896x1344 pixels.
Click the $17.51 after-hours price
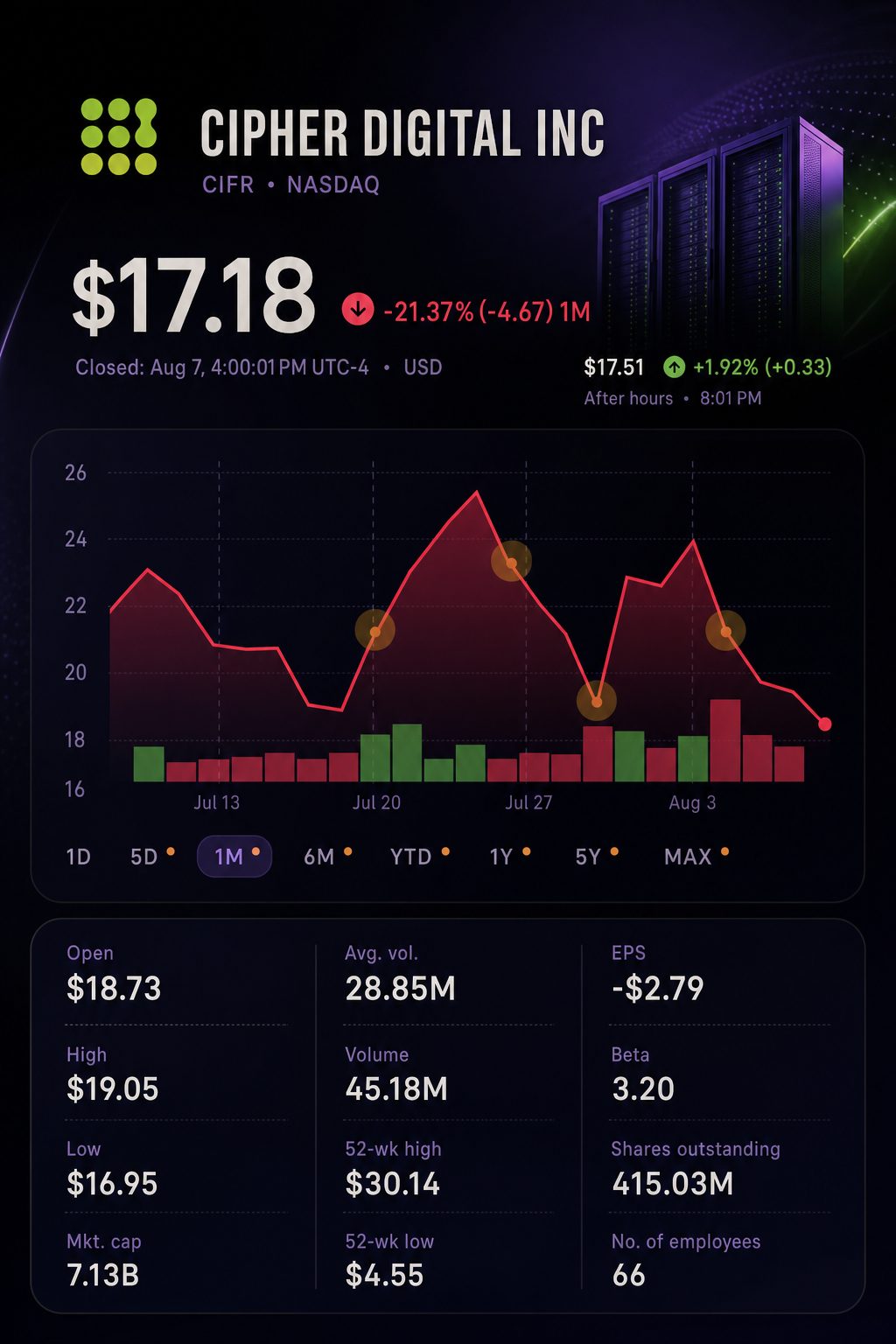[x=614, y=367]
